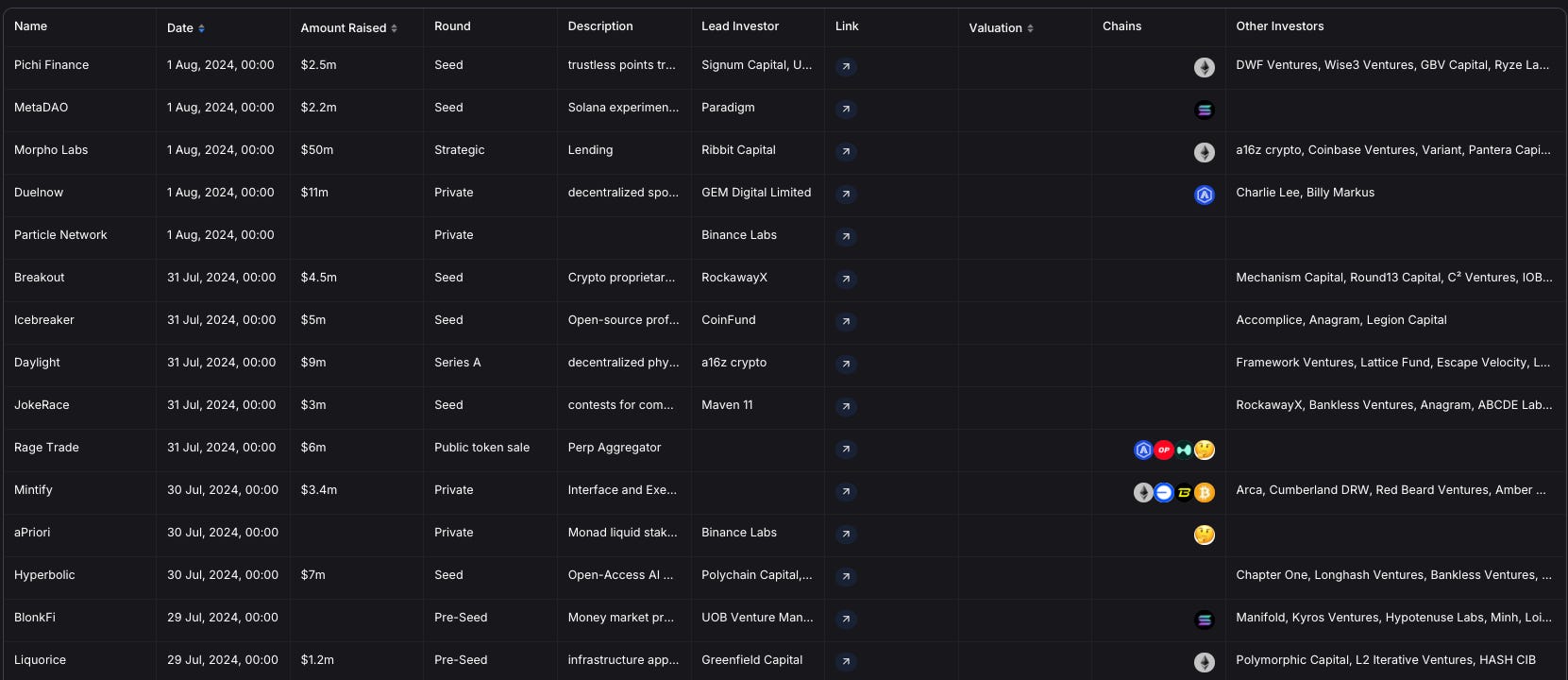Click the Description column header
This screenshot has height=680, width=1568.
[x=600, y=26]
